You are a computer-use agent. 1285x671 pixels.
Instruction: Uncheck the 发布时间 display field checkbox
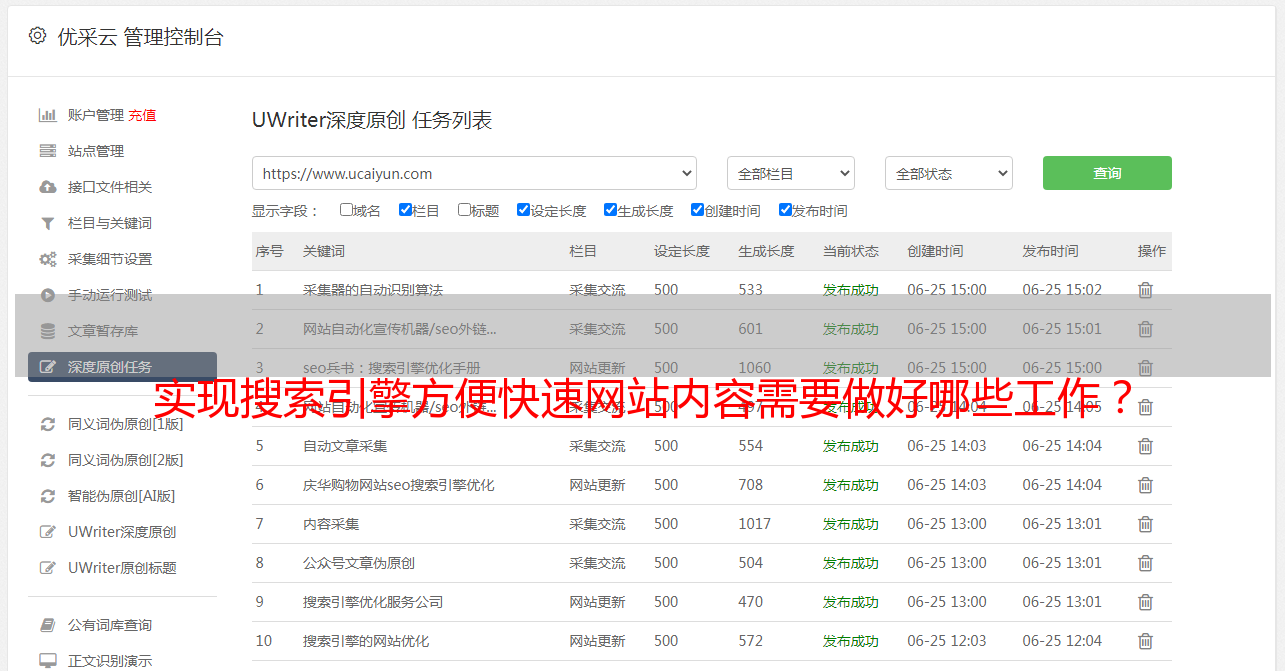pos(784,210)
